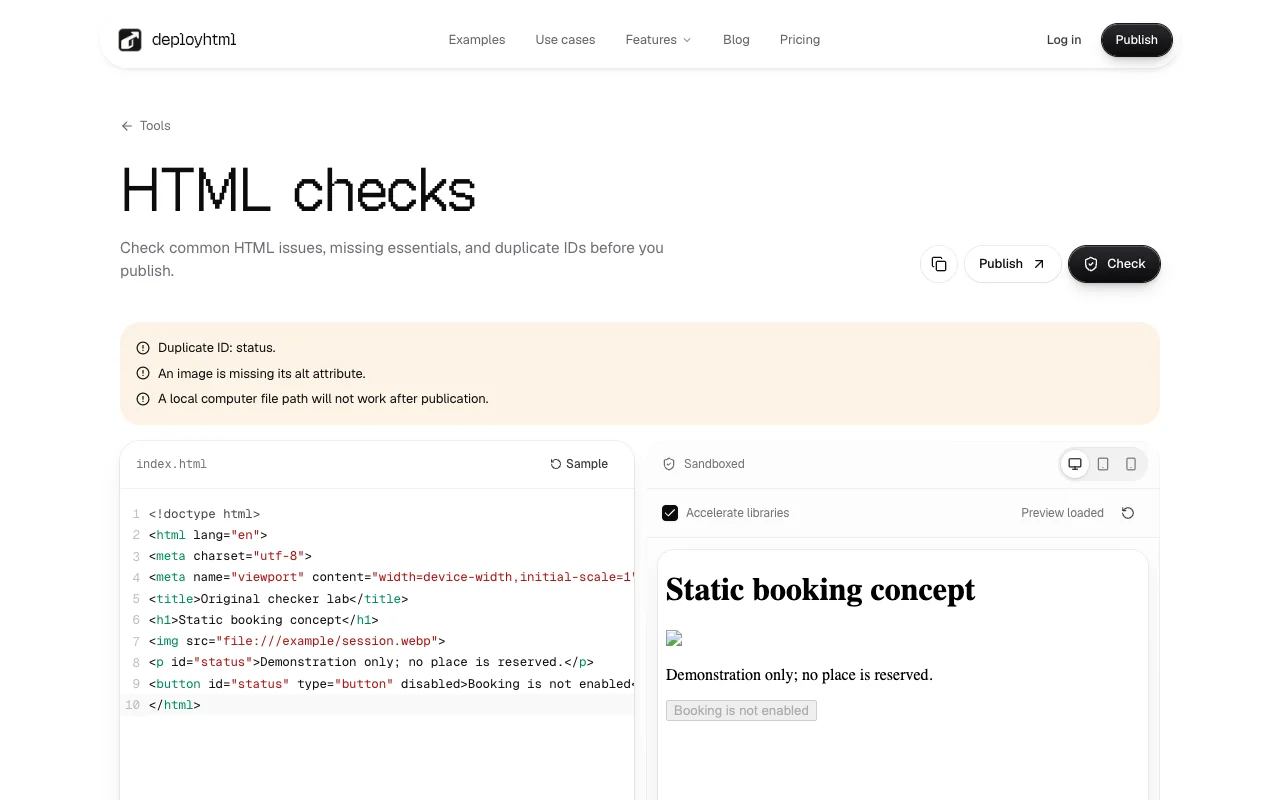Click the deployhtml logo icon
This screenshot has width=1280, height=800.
click(x=130, y=40)
